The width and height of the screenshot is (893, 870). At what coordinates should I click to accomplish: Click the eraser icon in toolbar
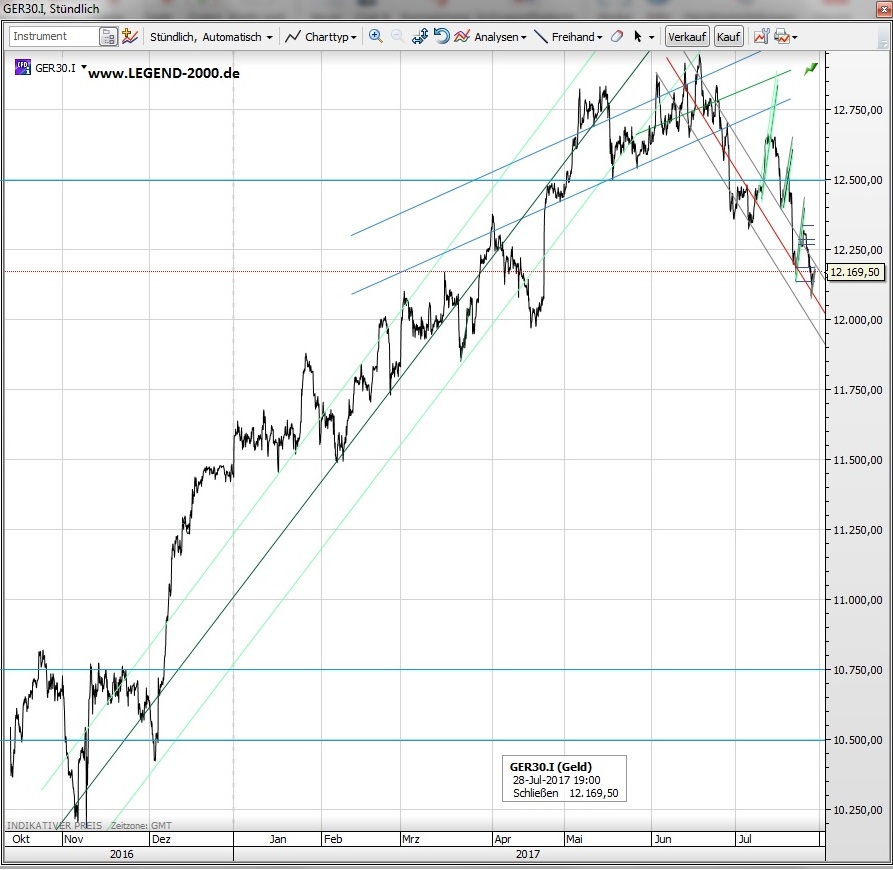coord(616,36)
